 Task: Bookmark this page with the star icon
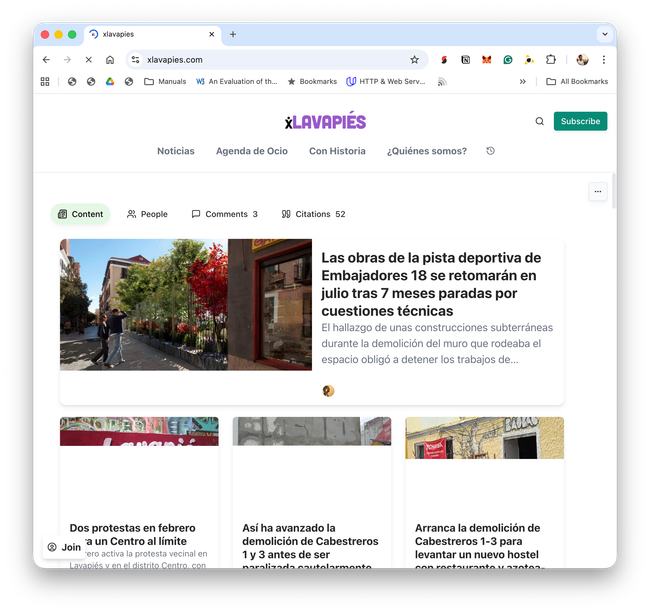(x=414, y=60)
